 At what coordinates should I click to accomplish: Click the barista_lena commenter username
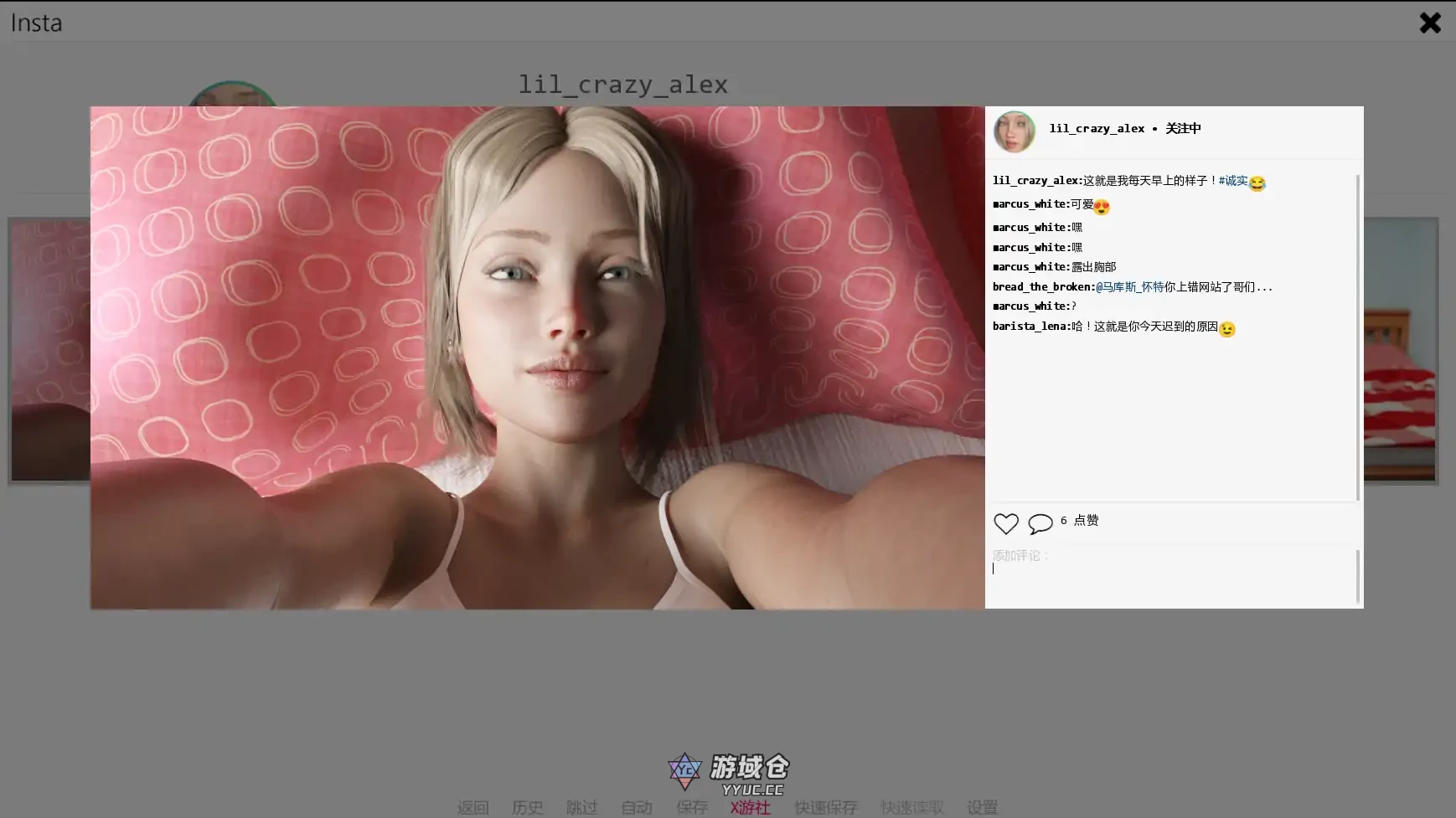(x=1030, y=327)
